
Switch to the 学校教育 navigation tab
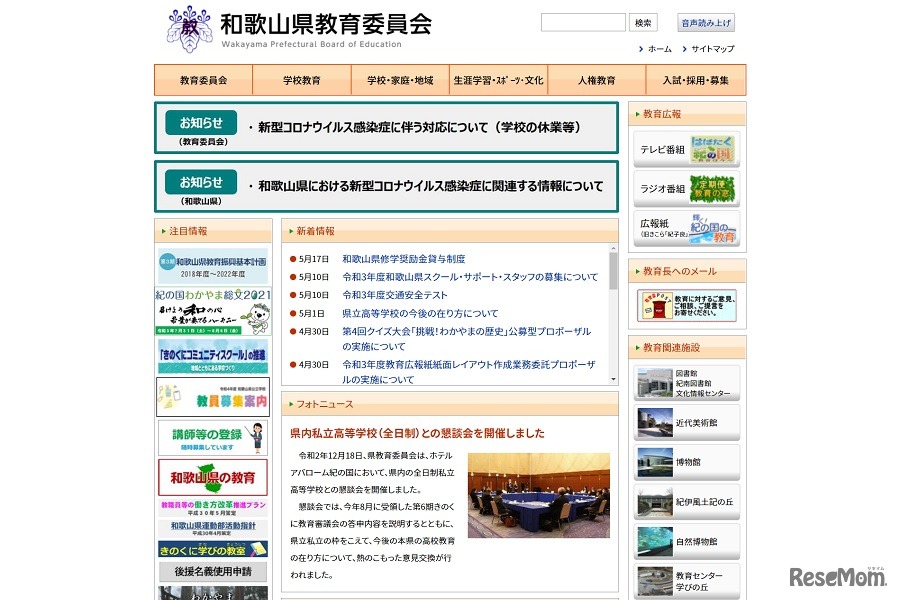click(x=301, y=81)
